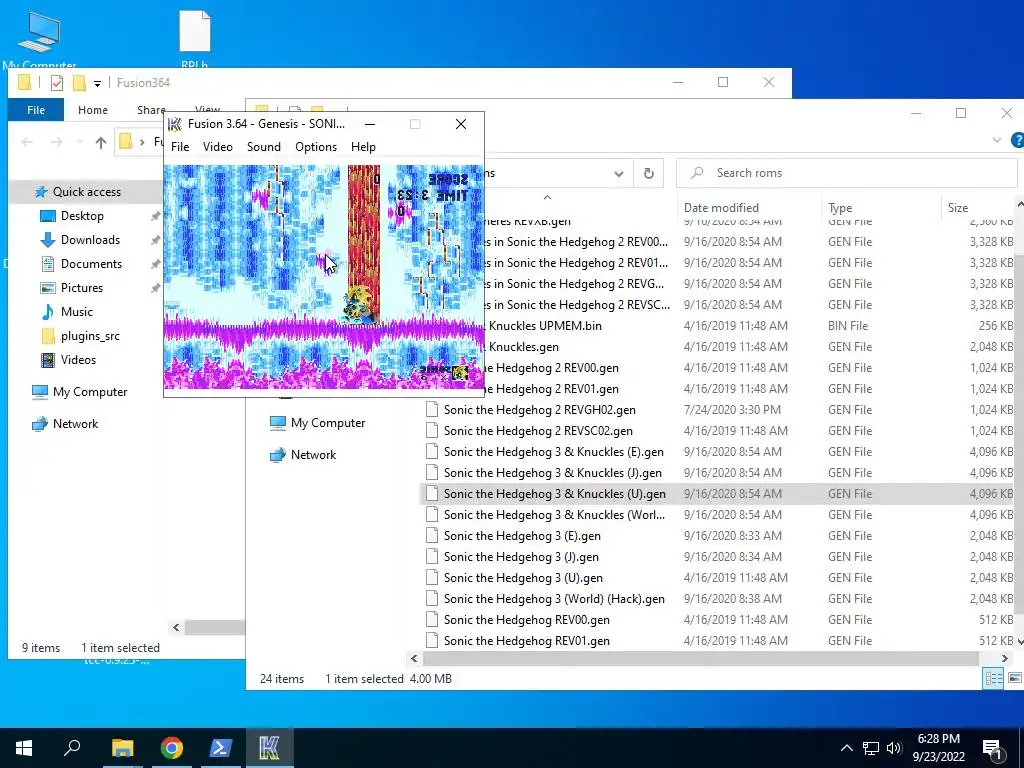This screenshot has height=768, width=1024.
Task: Click right arrow of roms horizontal scrollbar
Action: [x=1004, y=658]
